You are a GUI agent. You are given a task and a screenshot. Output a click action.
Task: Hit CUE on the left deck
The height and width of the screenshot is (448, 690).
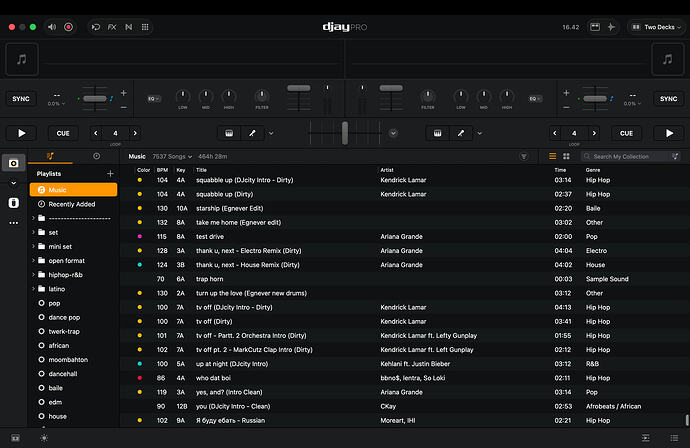(x=63, y=133)
